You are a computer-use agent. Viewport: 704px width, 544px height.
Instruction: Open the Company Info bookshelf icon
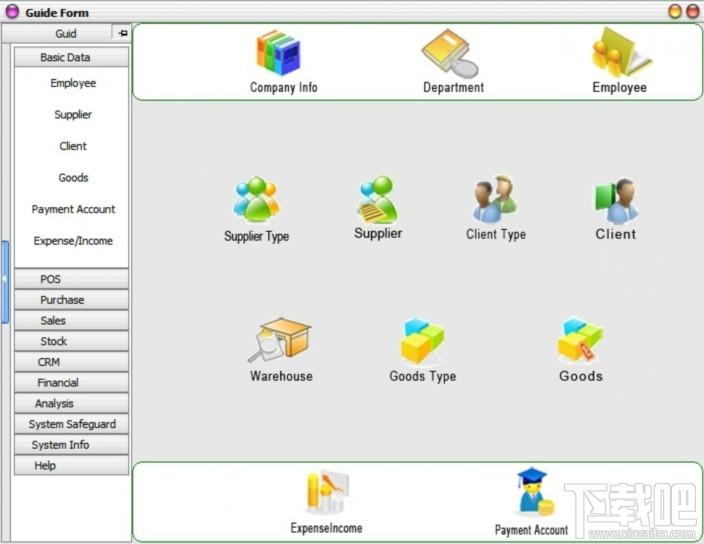278,53
